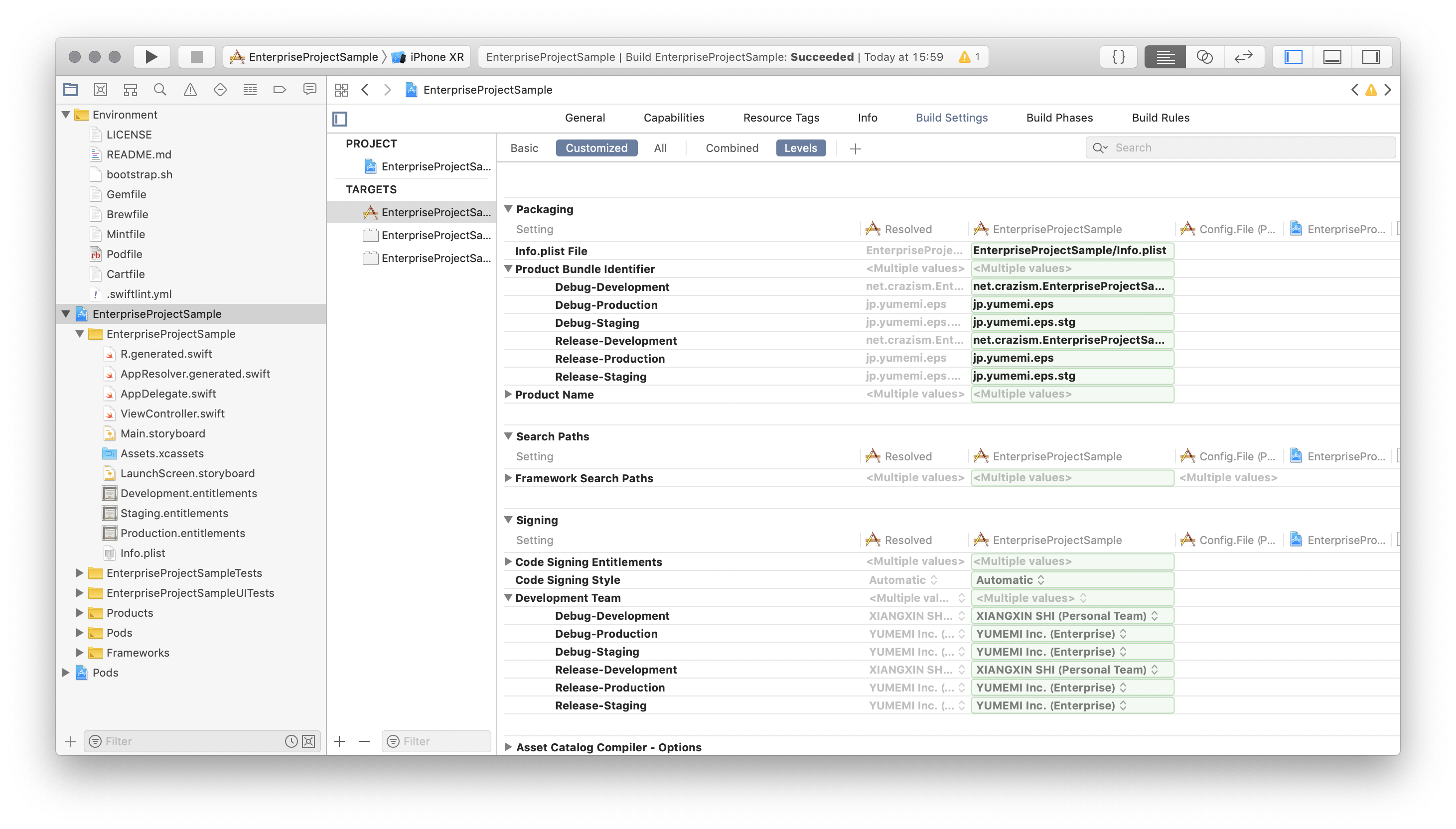Open the Project navigator folder icon
Image resolution: width=1456 pixels, height=829 pixels.
tap(71, 89)
